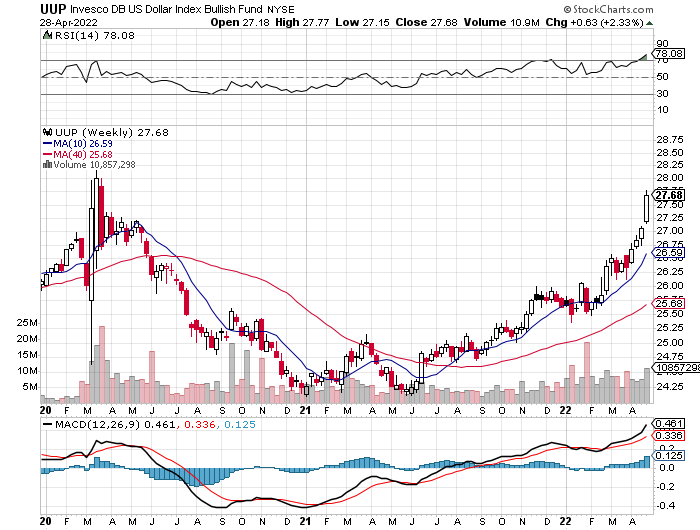Click the NYSE exchange label
The height and width of the screenshot is (530, 700).
tap(281, 9)
